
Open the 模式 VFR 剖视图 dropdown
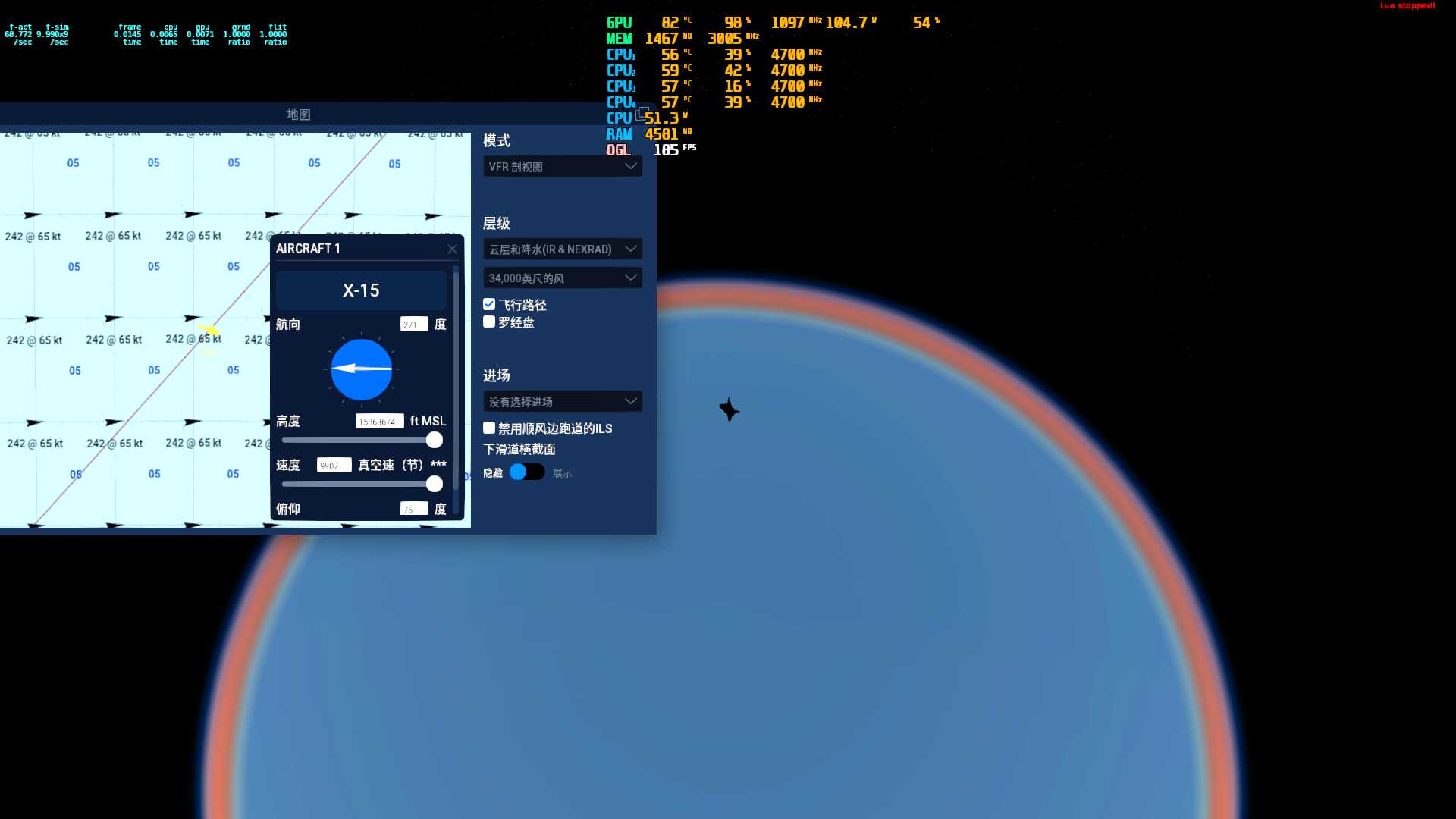[x=563, y=167]
